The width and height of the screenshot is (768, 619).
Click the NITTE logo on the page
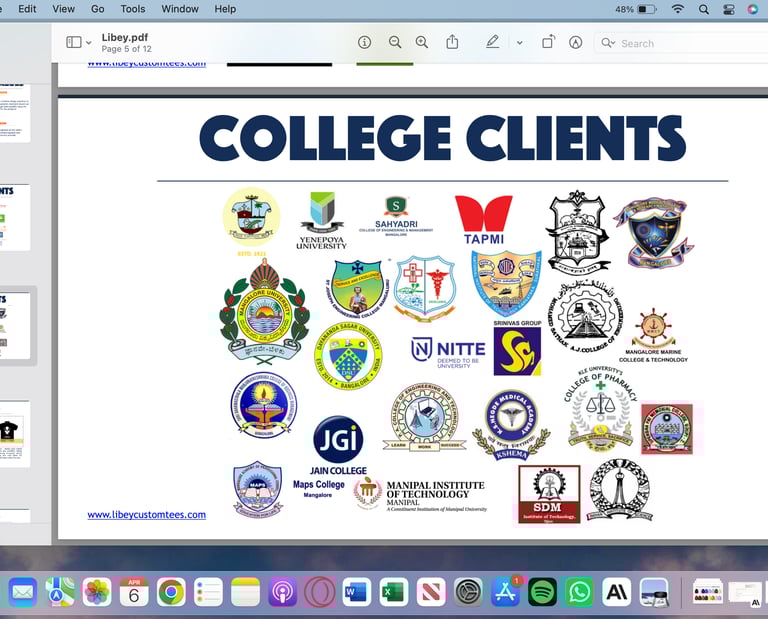[448, 352]
